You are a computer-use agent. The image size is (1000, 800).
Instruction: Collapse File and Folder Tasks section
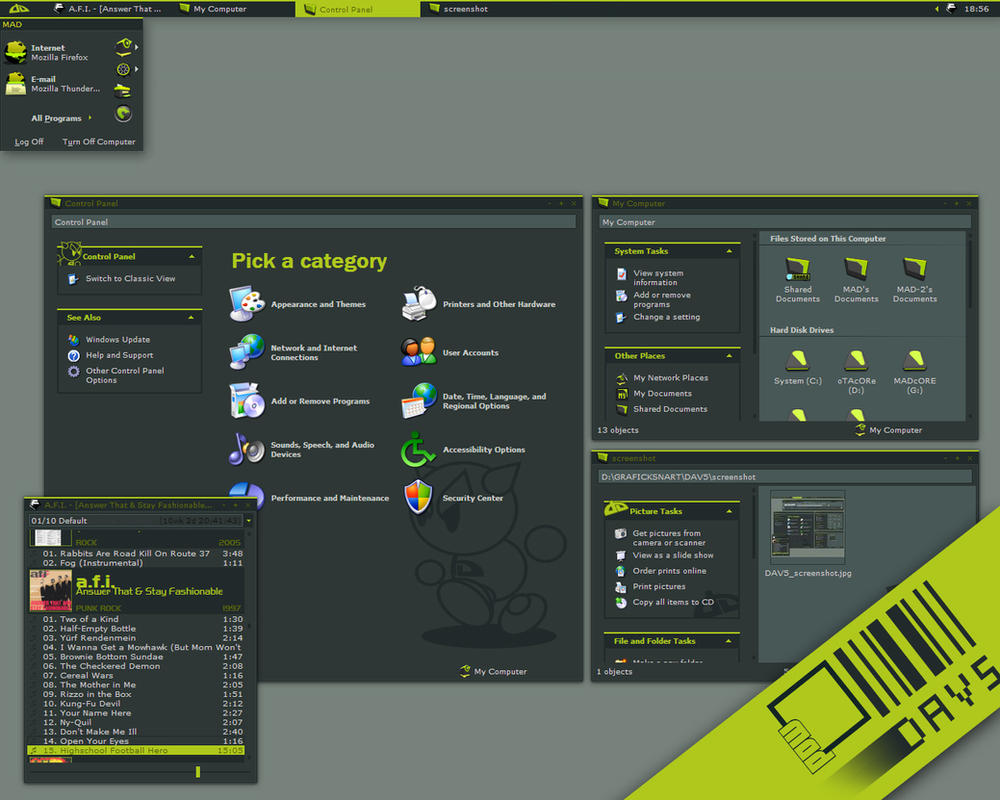click(x=729, y=641)
